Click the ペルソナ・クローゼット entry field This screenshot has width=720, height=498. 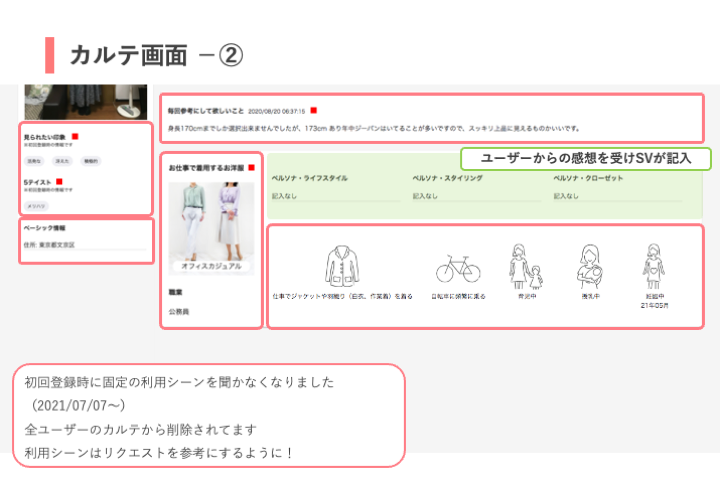(x=616, y=196)
